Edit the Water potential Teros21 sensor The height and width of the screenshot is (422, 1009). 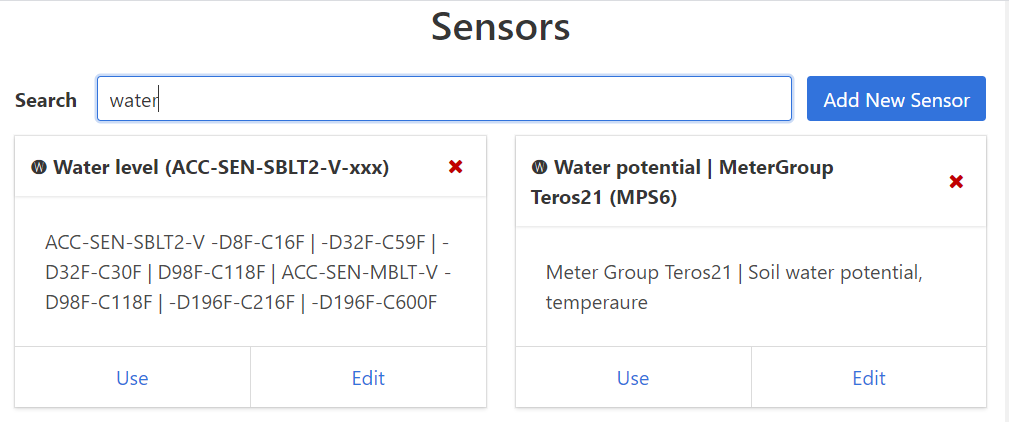pyautogui.click(x=869, y=378)
